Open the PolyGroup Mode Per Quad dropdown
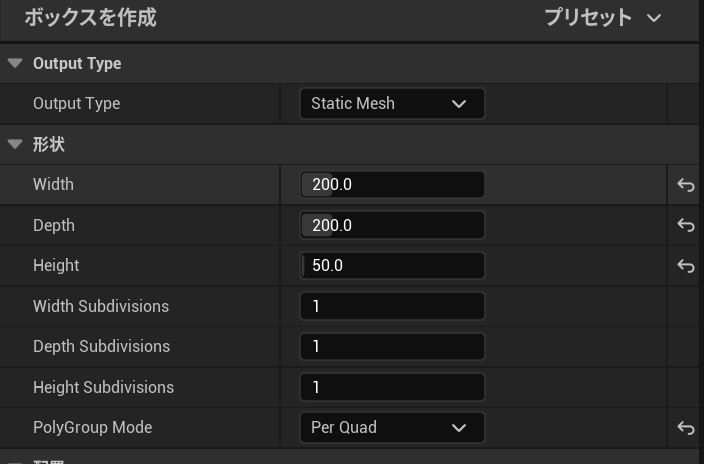This screenshot has height=464, width=704. (x=392, y=427)
